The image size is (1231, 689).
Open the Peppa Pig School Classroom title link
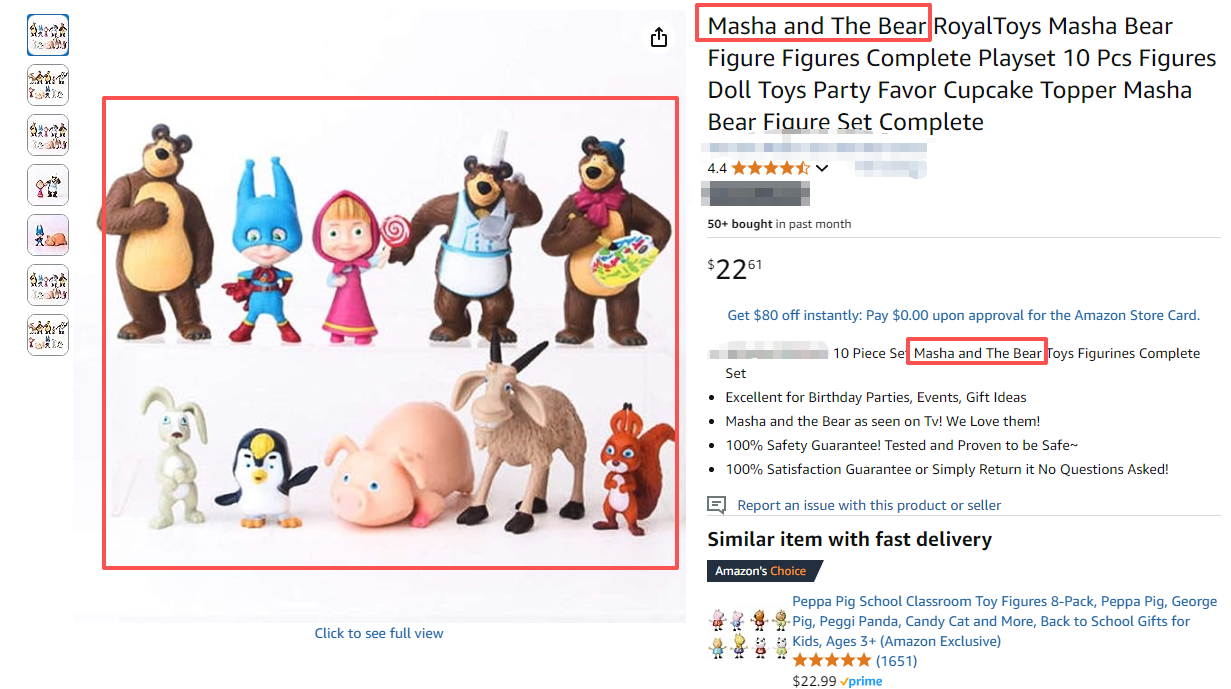(x=1004, y=620)
